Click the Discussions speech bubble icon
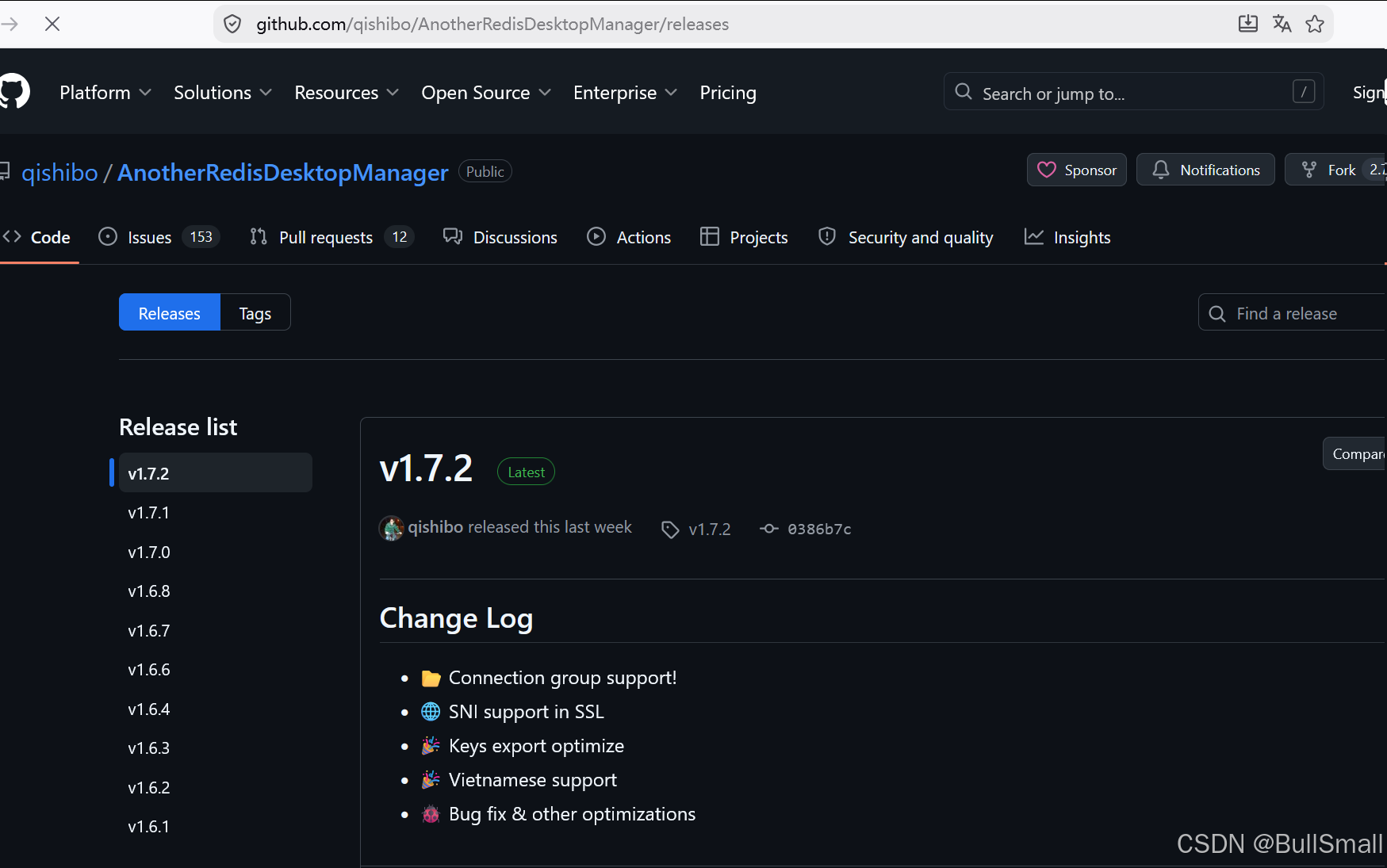Screen dimensions: 1387x868 (453, 237)
